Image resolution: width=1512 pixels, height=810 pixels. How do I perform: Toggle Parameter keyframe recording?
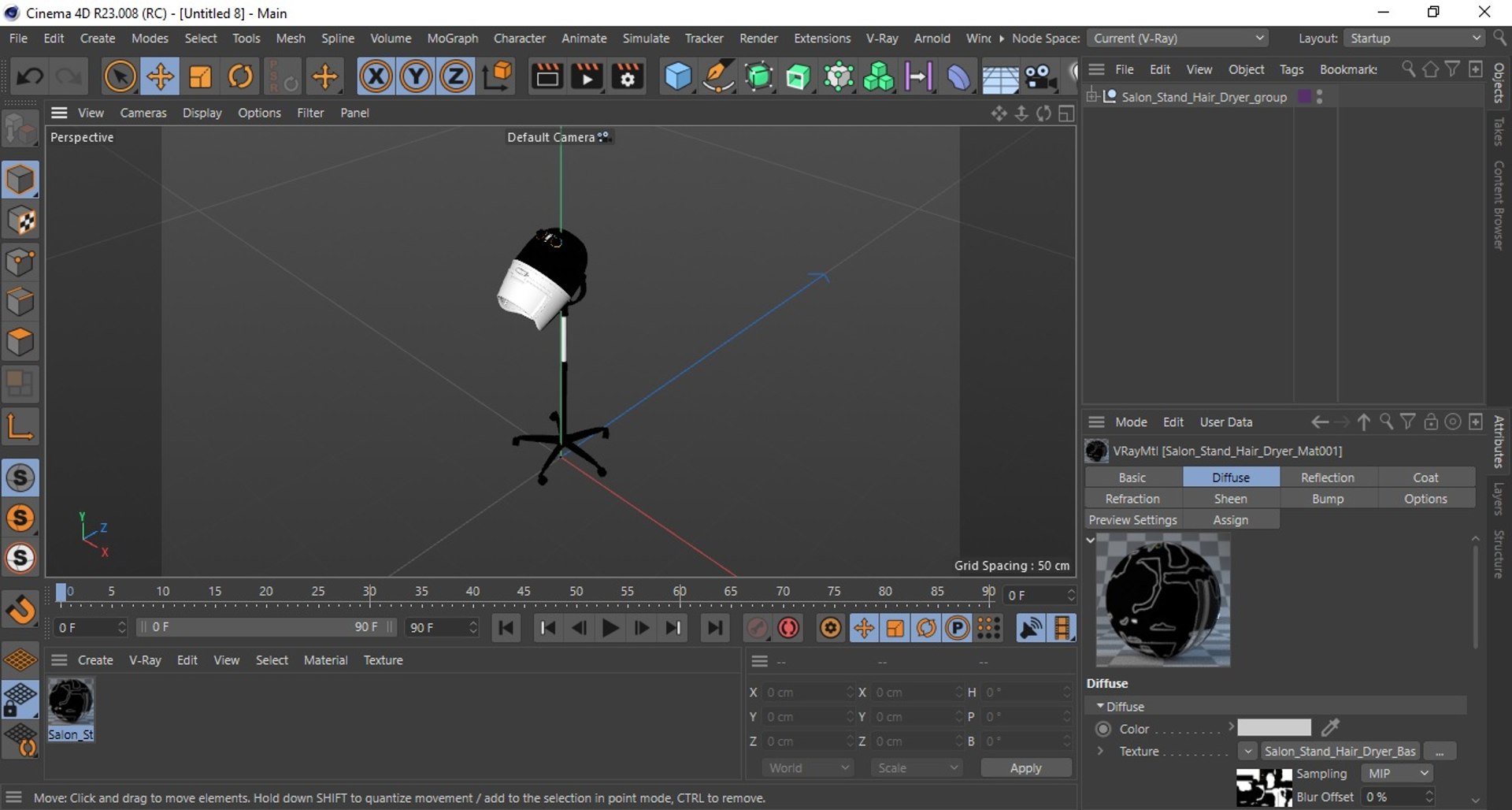click(957, 628)
